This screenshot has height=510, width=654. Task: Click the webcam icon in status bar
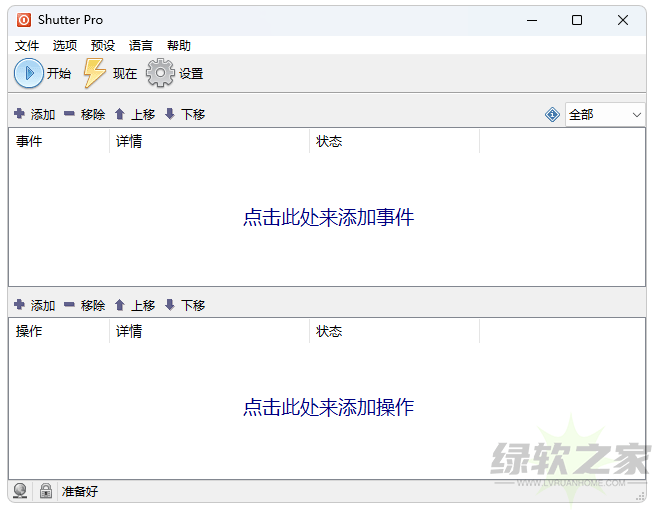pos(20,491)
